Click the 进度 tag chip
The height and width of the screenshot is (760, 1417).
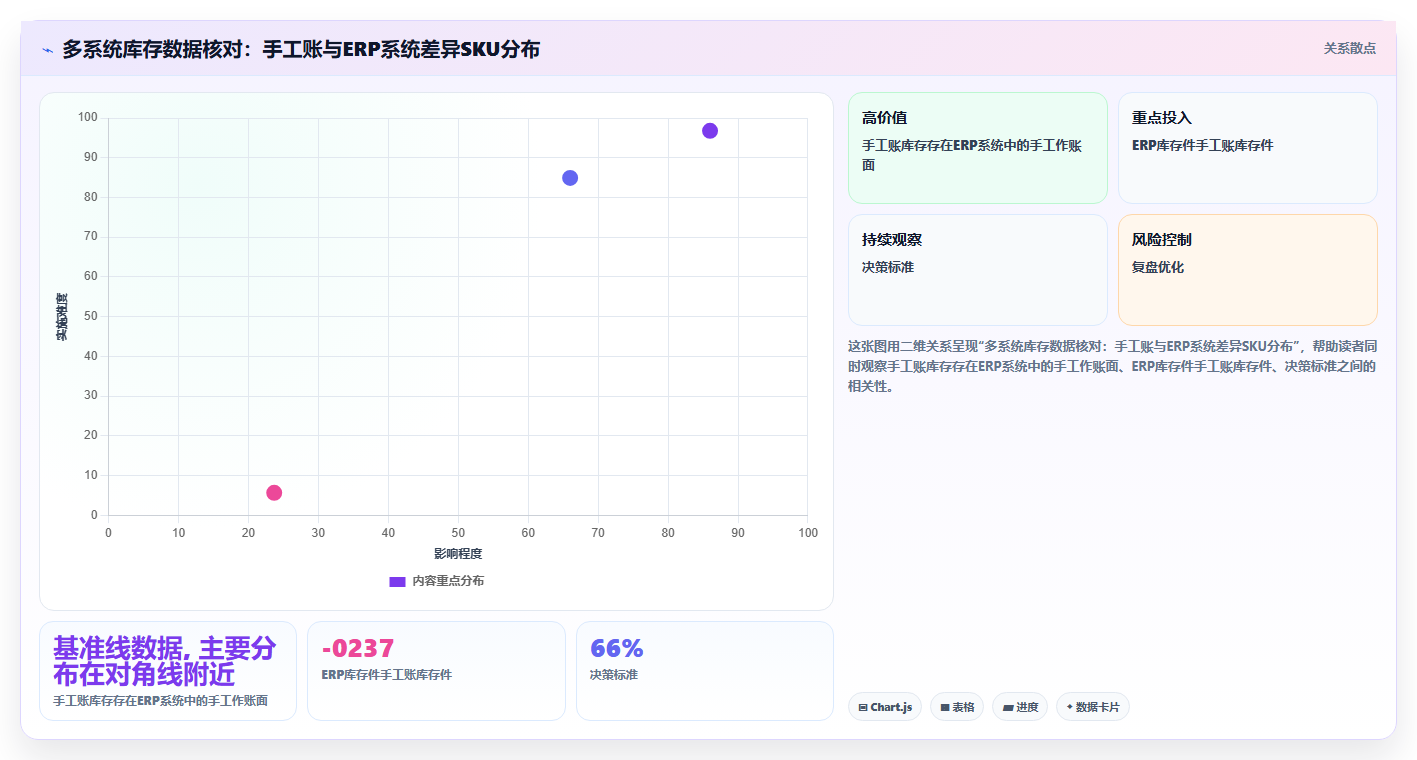[1020, 707]
